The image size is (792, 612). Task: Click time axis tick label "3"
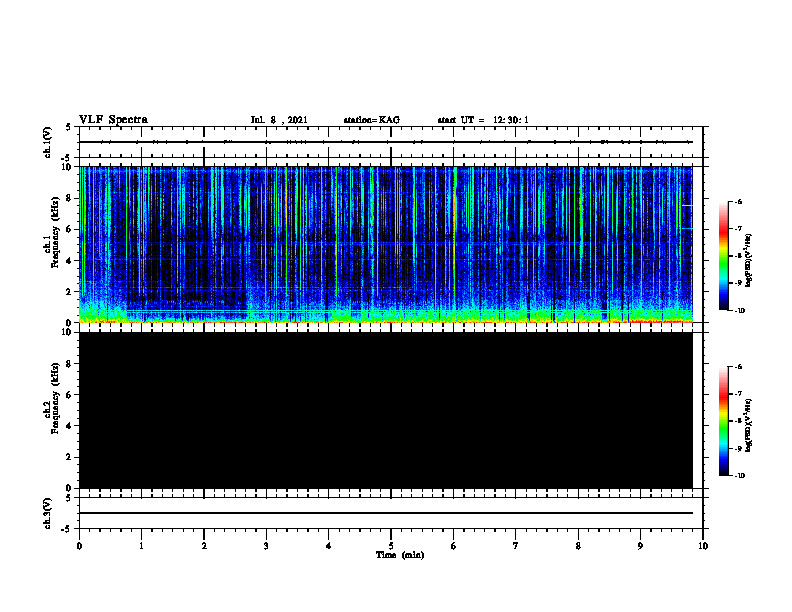click(x=266, y=546)
